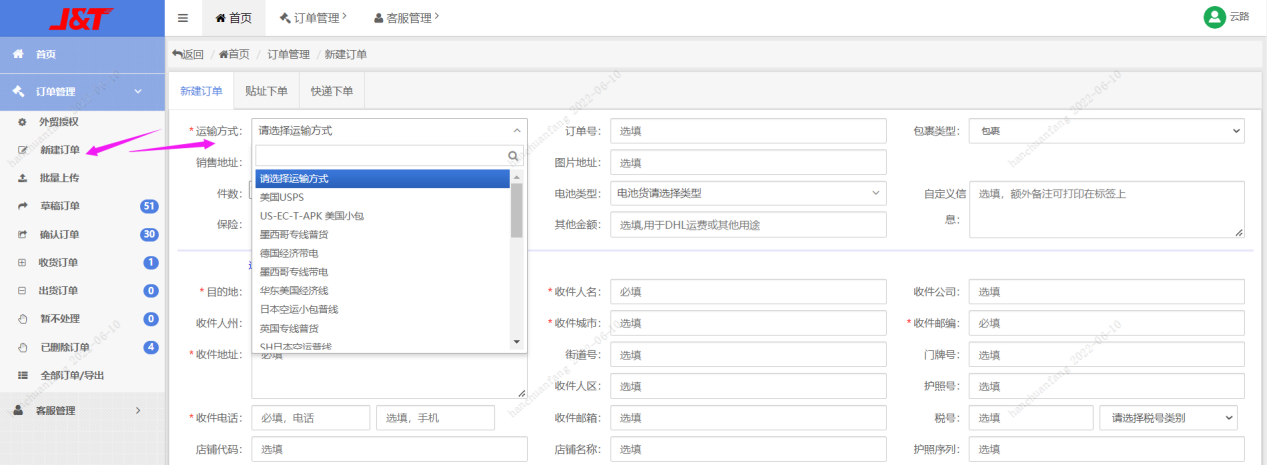This screenshot has height=465, width=1267.
Task: Select US-EC-T-APK 美国小包 from the list
Action: click(x=382, y=215)
